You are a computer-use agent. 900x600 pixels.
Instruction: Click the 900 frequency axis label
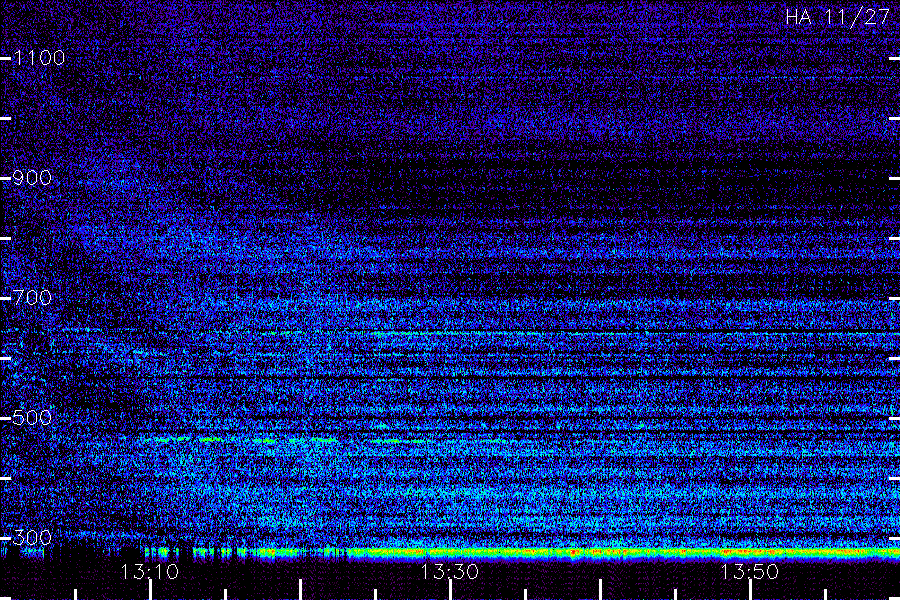coord(32,178)
